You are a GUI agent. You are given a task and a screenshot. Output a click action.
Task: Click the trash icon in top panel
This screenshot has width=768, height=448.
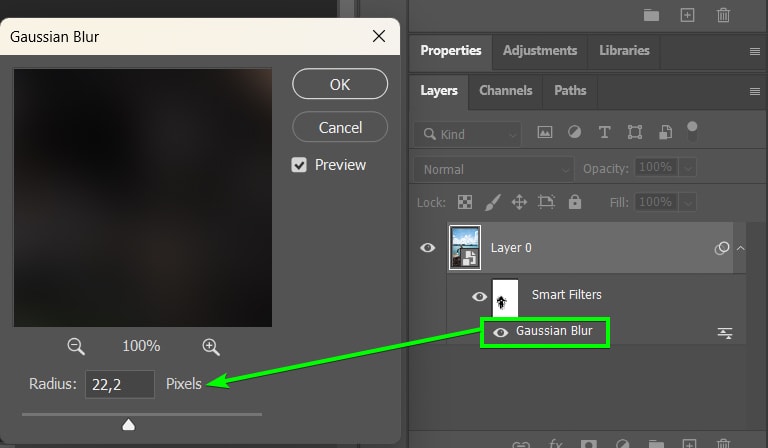coord(723,15)
